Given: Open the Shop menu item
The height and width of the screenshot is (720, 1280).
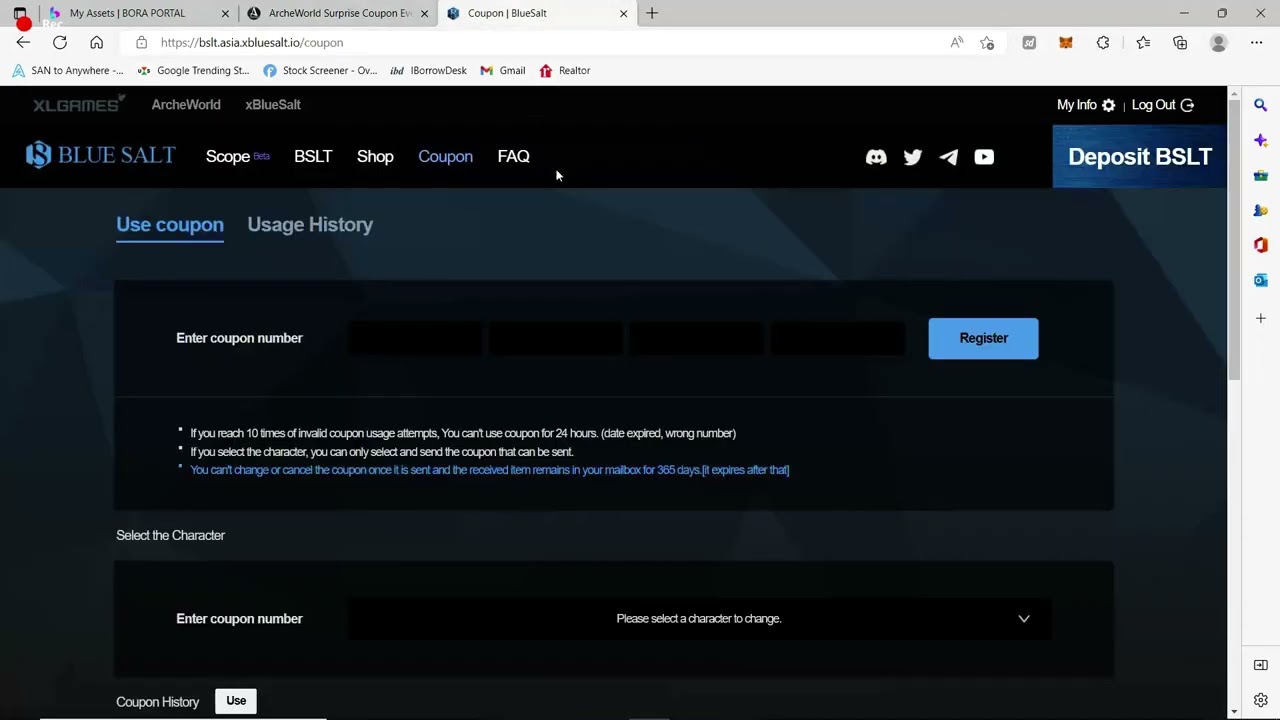Looking at the screenshot, I should pyautogui.click(x=375, y=156).
